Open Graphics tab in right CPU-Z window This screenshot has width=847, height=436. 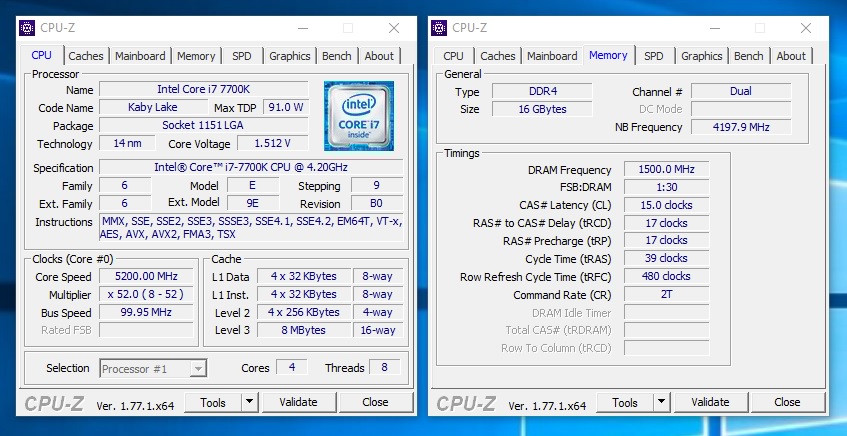pos(701,56)
